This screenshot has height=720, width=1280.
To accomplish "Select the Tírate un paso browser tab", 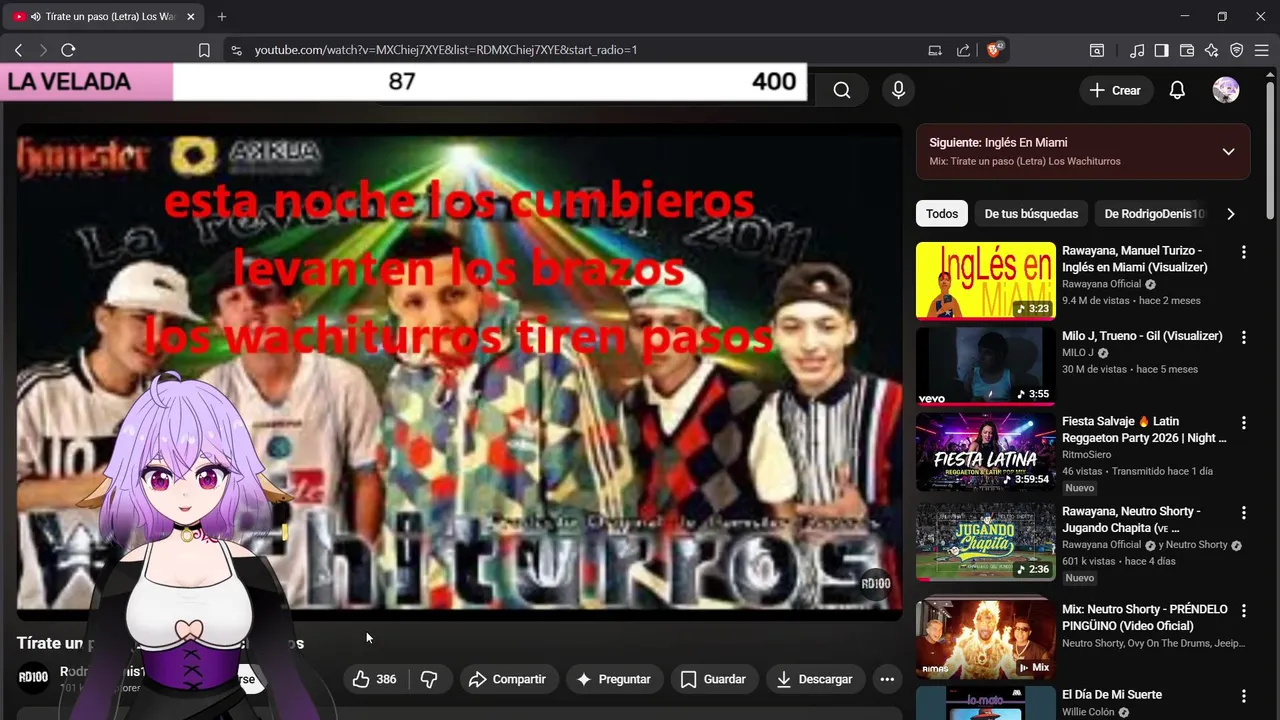I will (x=104, y=17).
